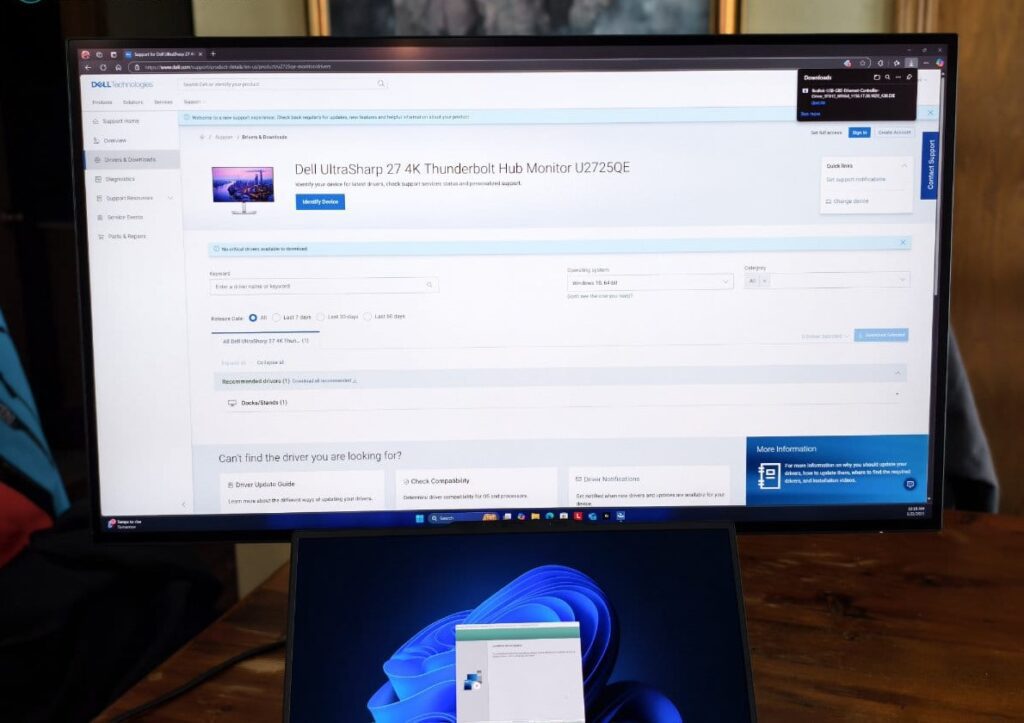This screenshot has width=1024, height=723.
Task: Go back using the browser back arrow
Action: point(88,67)
